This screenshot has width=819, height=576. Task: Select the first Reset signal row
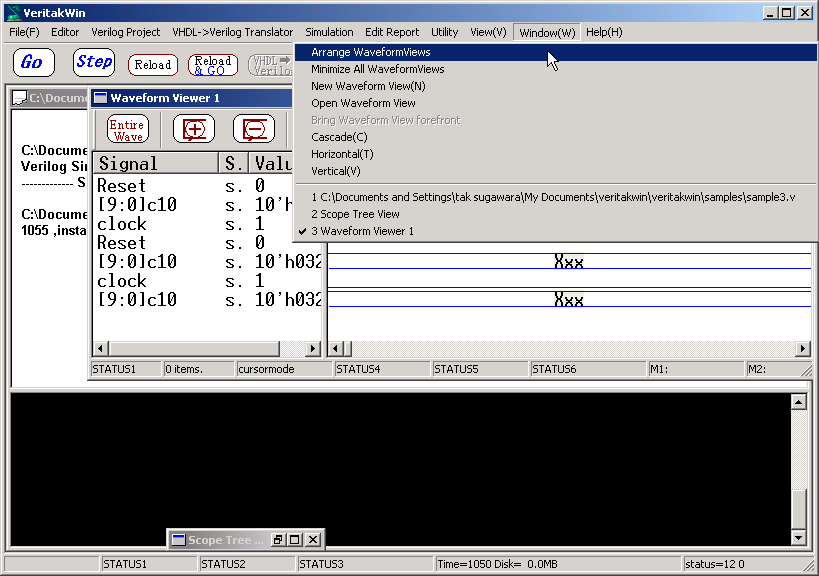tap(122, 186)
